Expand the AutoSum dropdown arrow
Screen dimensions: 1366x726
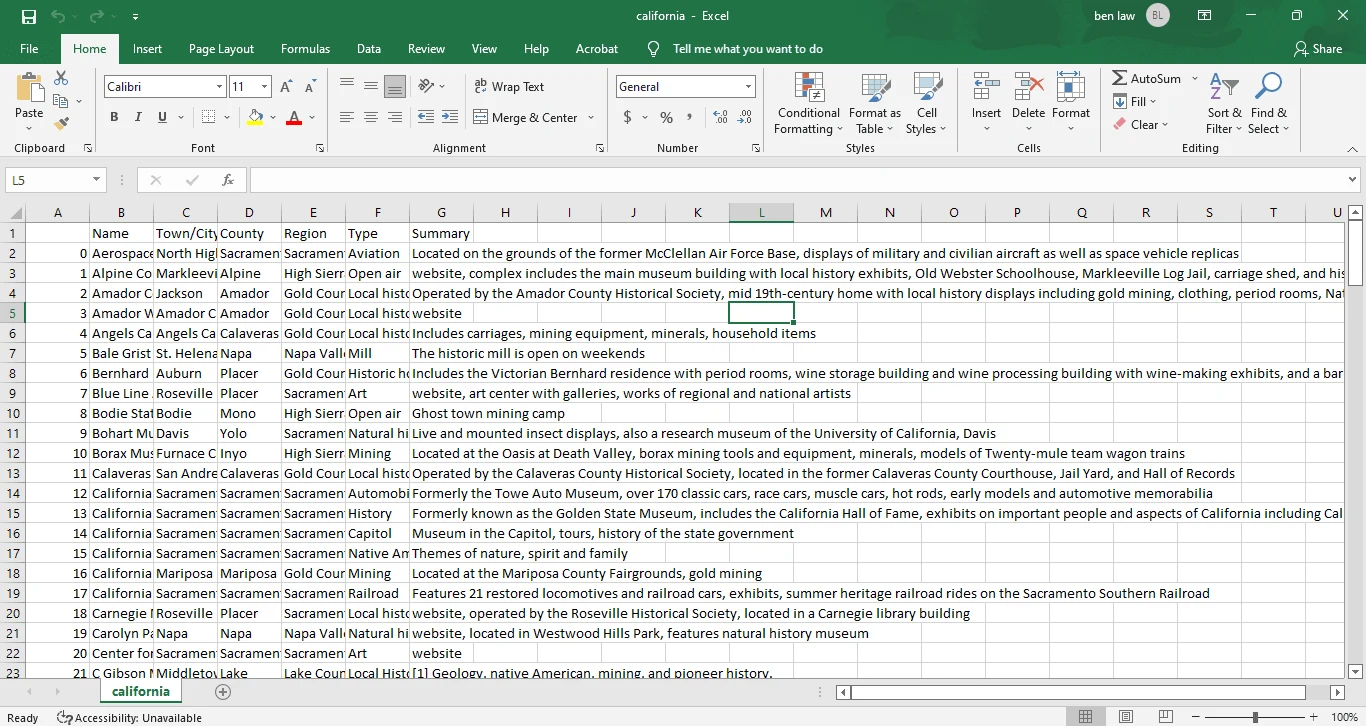(1194, 78)
